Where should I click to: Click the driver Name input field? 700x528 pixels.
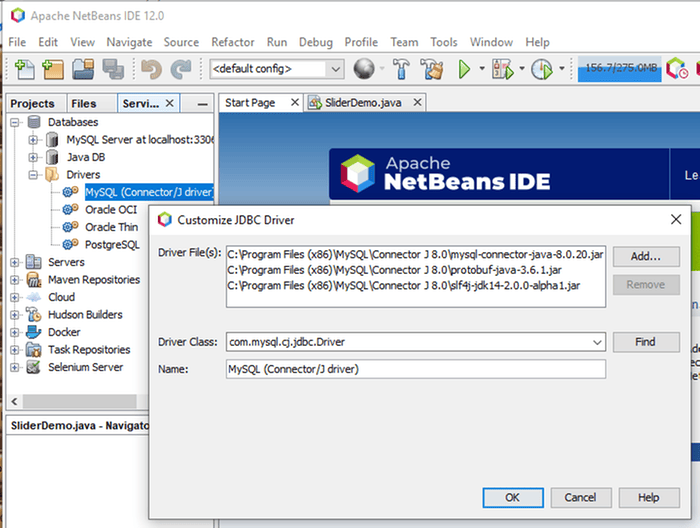[x=416, y=369]
